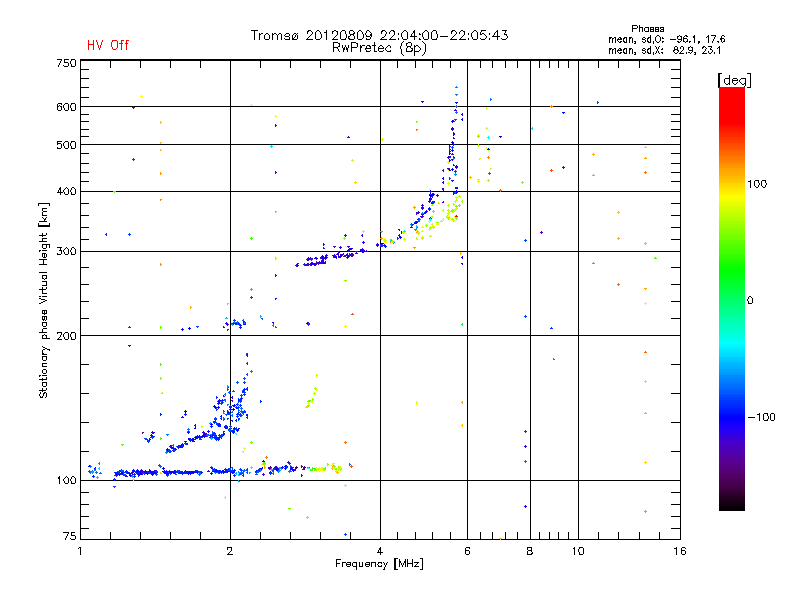
Task: Click the x-axis label '8'
Action: (530, 551)
